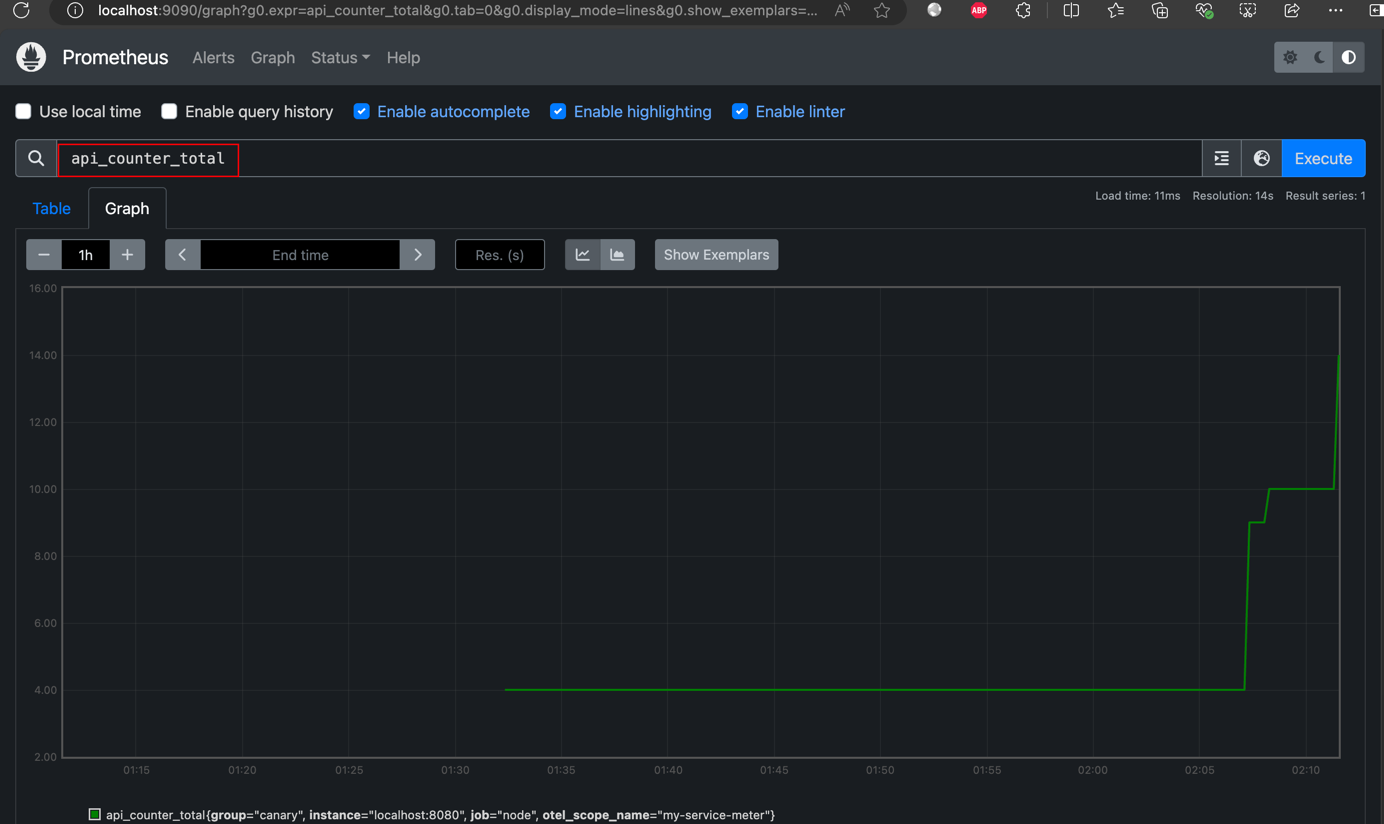Click the browser screenshot icon

[1248, 10]
